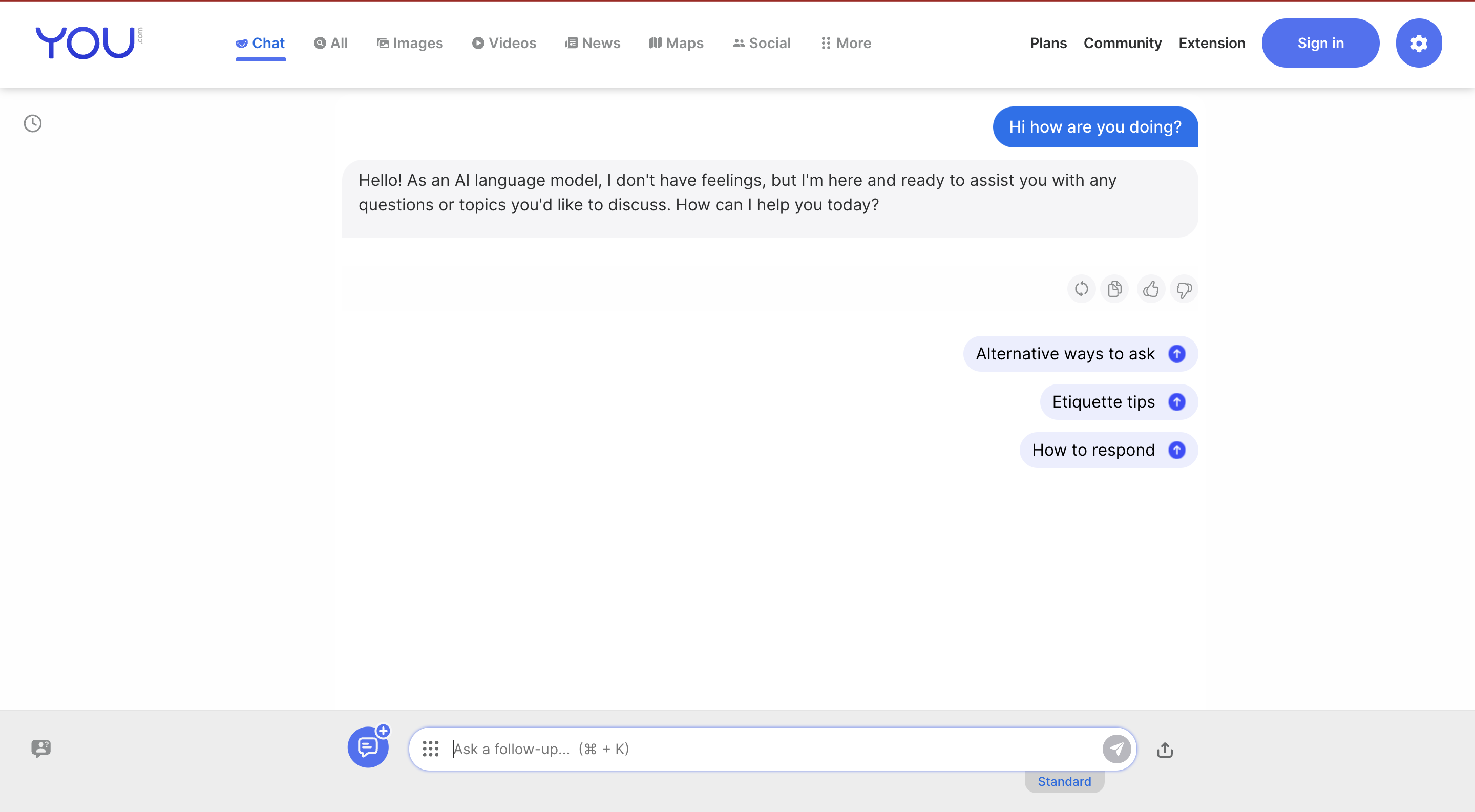The height and width of the screenshot is (812, 1475).
Task: Click the Community menu item
Action: pos(1122,43)
